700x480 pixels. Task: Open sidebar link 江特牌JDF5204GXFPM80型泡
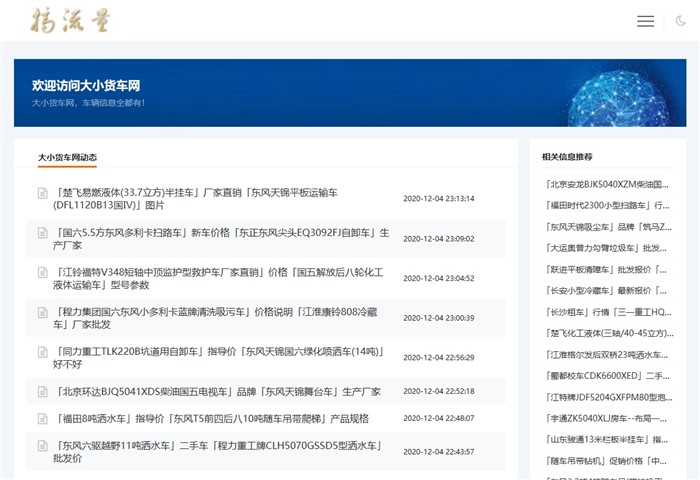pyautogui.click(x=609, y=397)
